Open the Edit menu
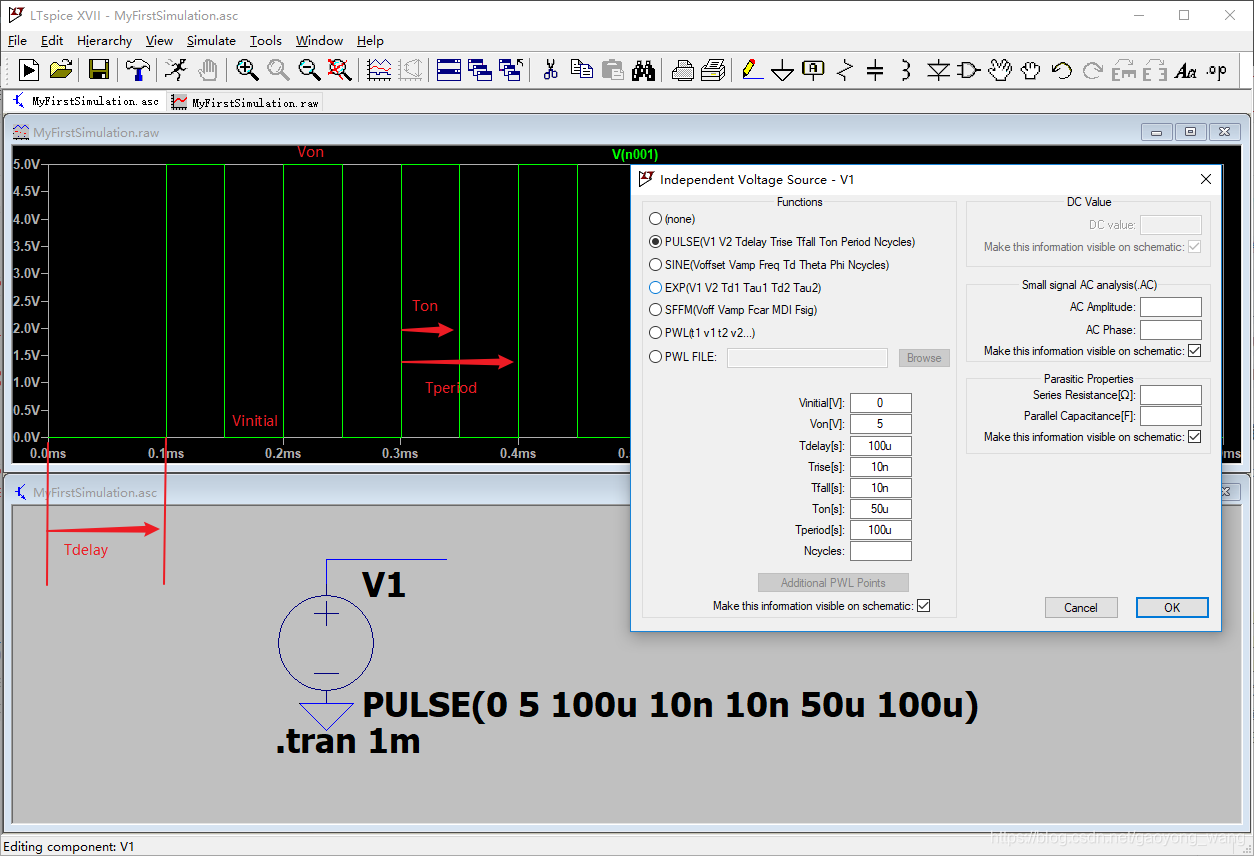Screen dimensions: 1254x856 tap(52, 41)
